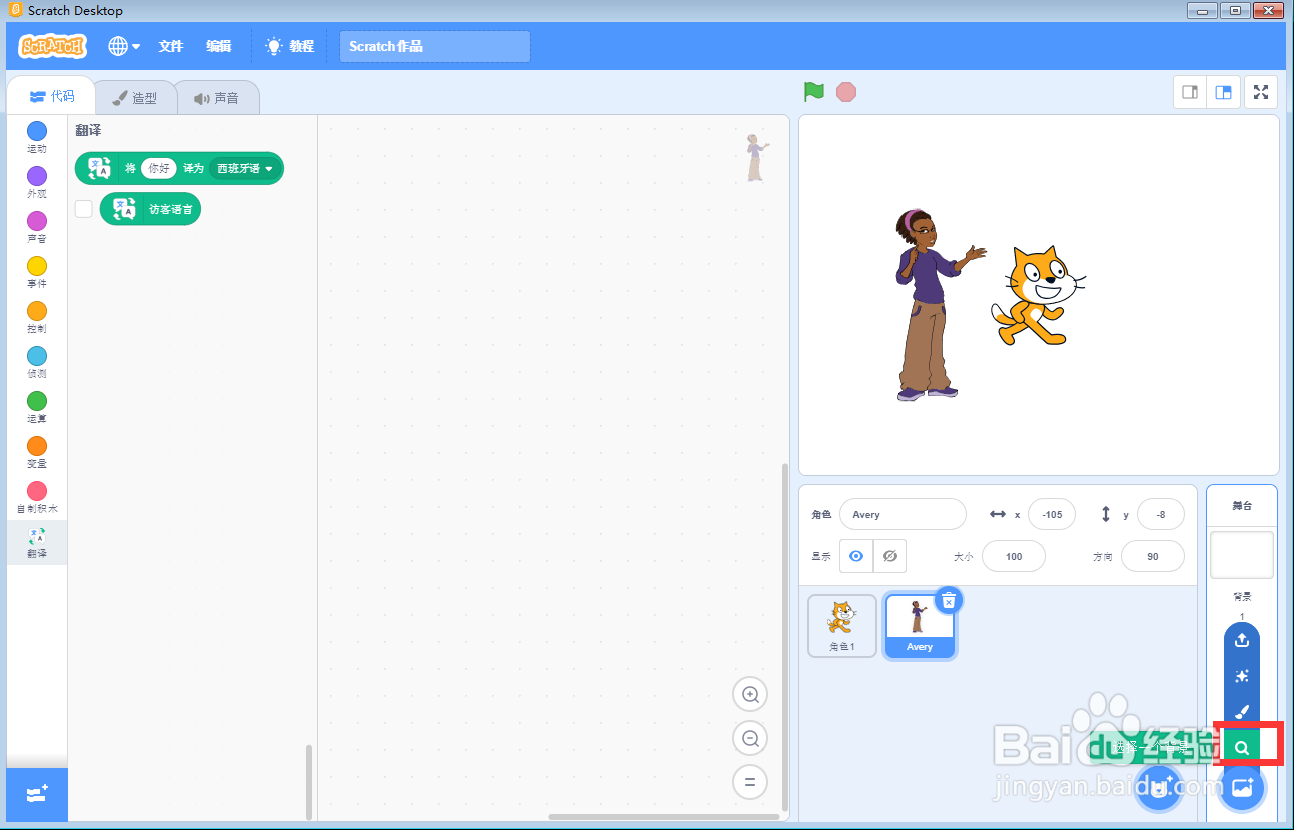
Task: Switch to large stage layout
Action: (x=1223, y=92)
